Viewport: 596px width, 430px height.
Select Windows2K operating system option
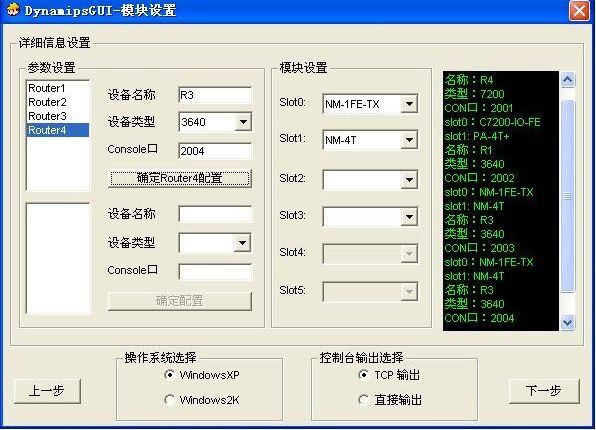202,400
